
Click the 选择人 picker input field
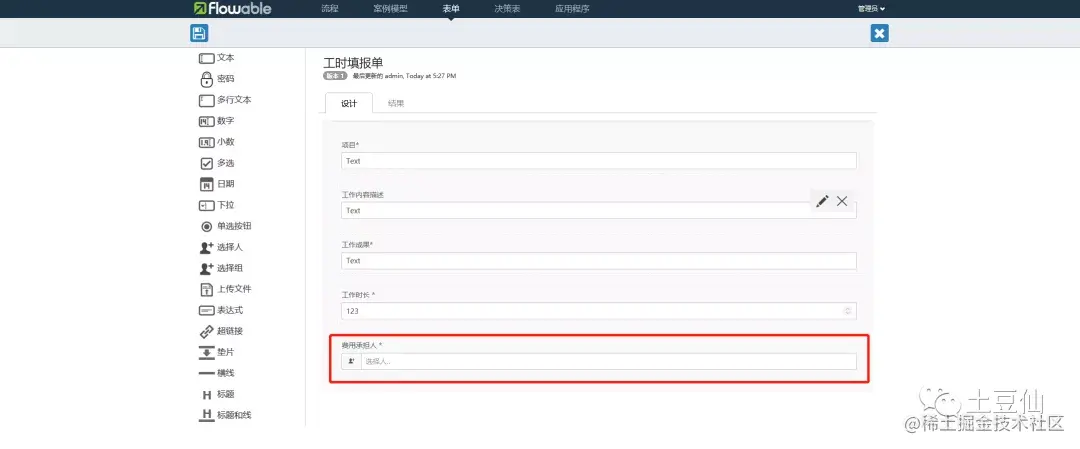tap(609, 361)
